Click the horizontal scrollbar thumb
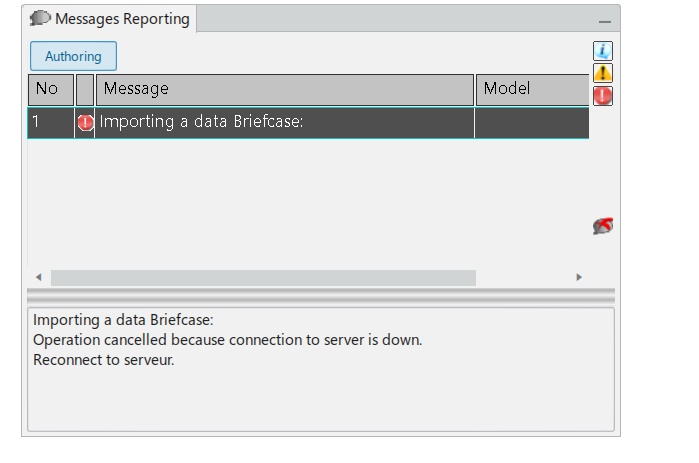699x463 pixels. coord(263,277)
